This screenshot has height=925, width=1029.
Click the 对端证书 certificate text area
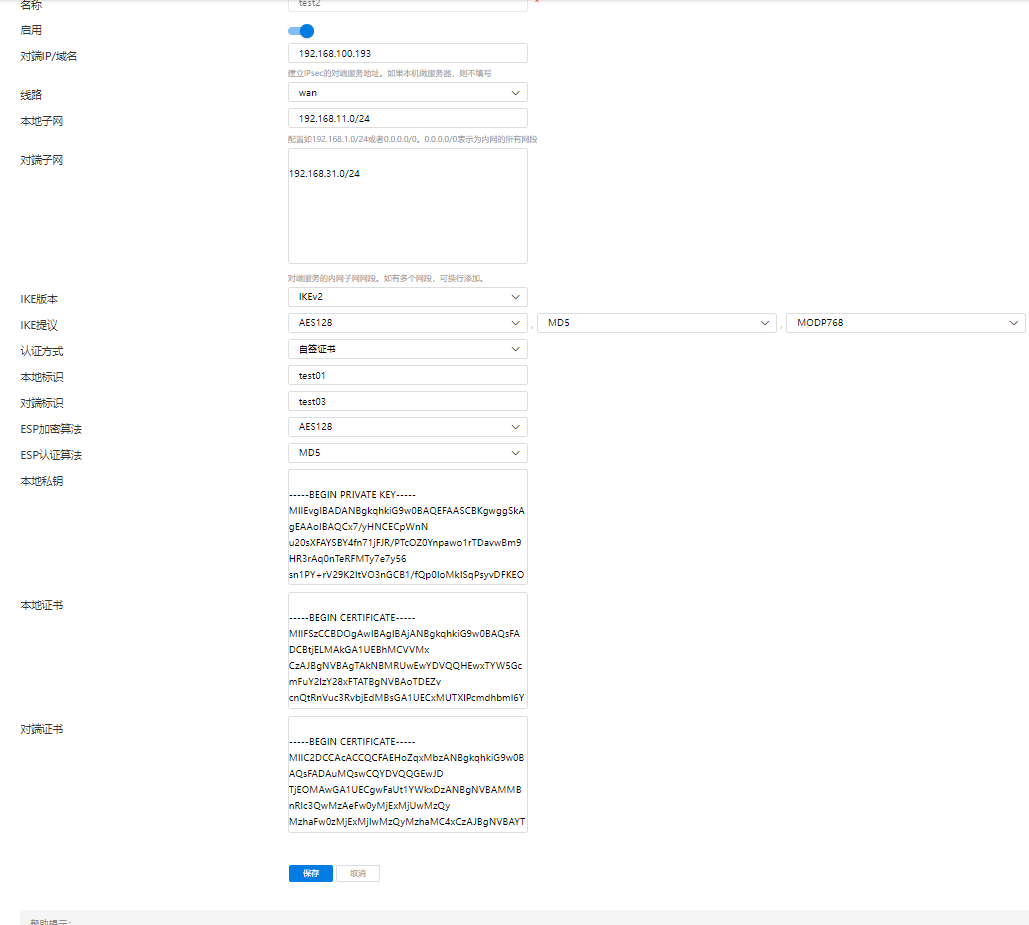407,774
